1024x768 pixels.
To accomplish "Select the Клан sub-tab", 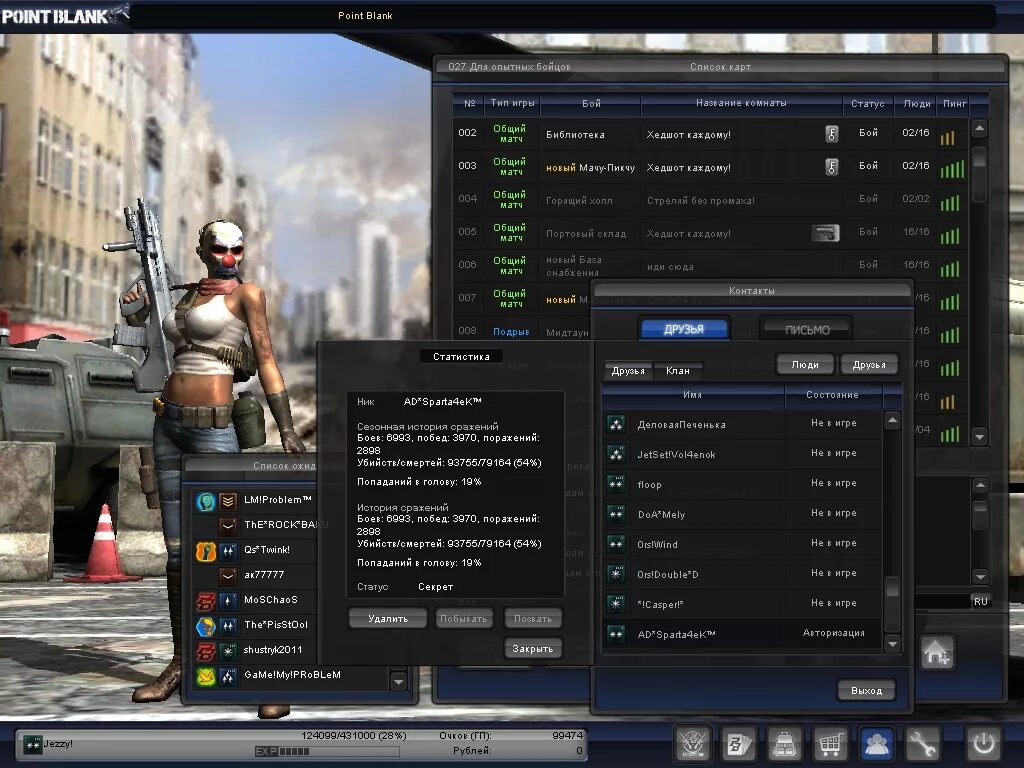I will click(x=678, y=371).
